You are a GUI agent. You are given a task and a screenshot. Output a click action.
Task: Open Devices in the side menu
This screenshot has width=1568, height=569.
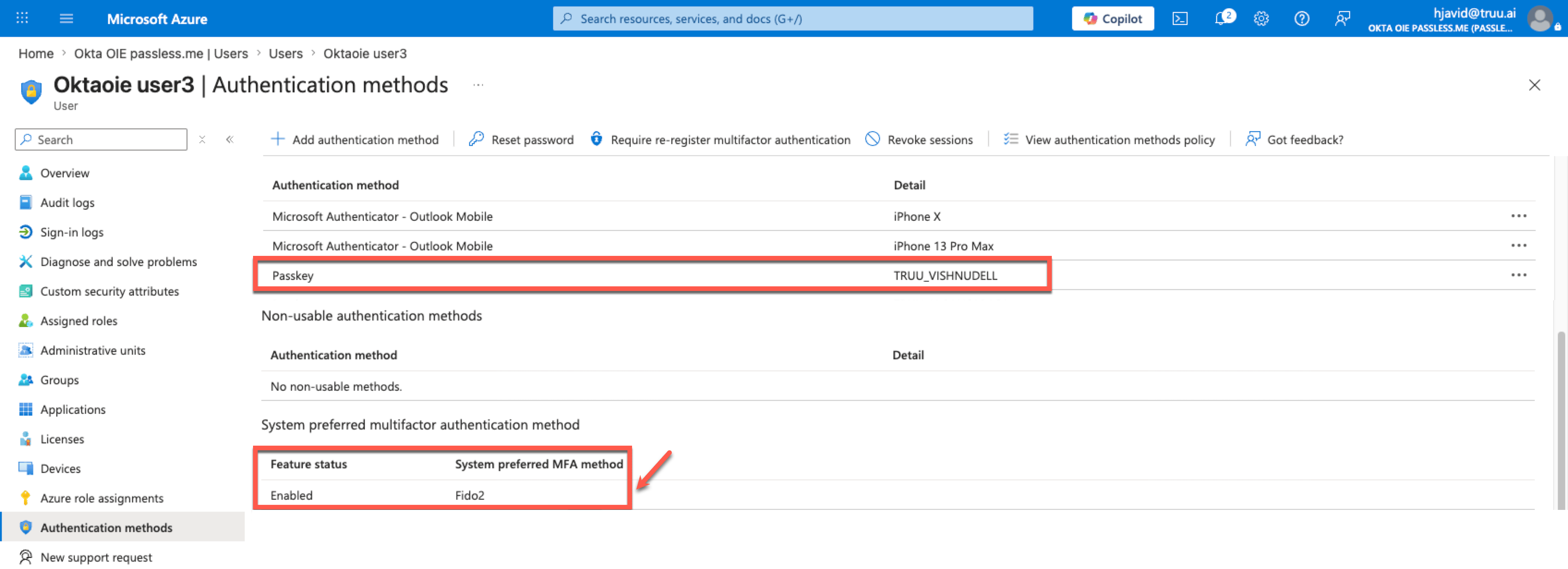point(60,468)
